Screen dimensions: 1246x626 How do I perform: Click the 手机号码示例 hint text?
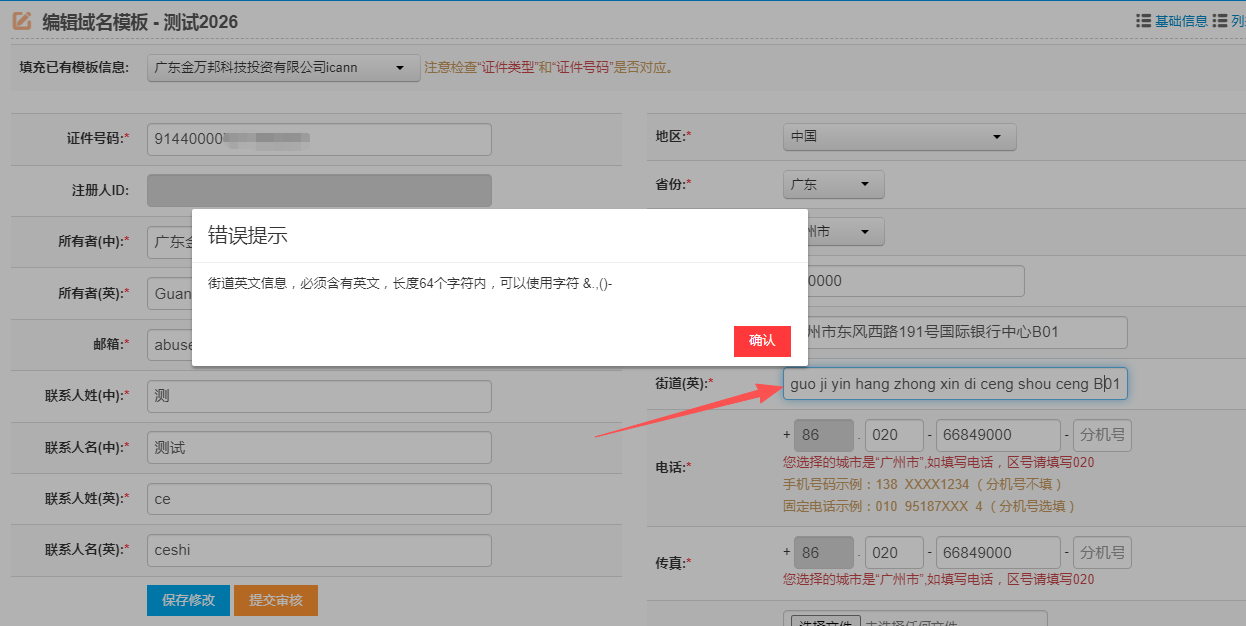tap(923, 484)
